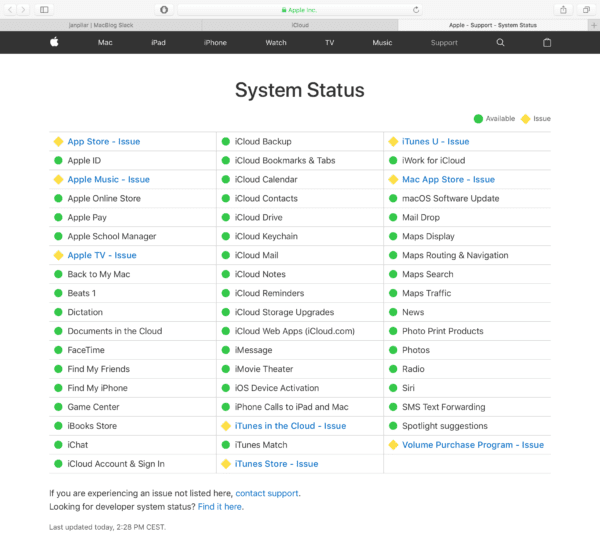The width and height of the screenshot is (600, 538).
Task: Go back with Safari's back arrow
Action: coord(11,9)
